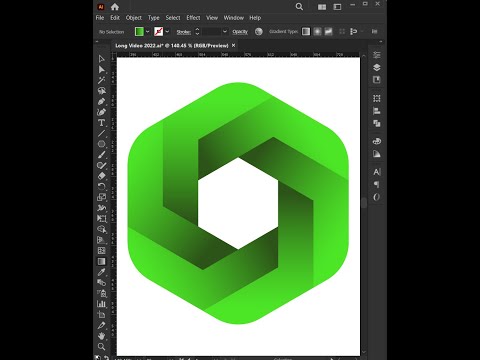This screenshot has height=360, width=480.
Task: Open the Pathfinder panel icon
Action: click(x=377, y=124)
